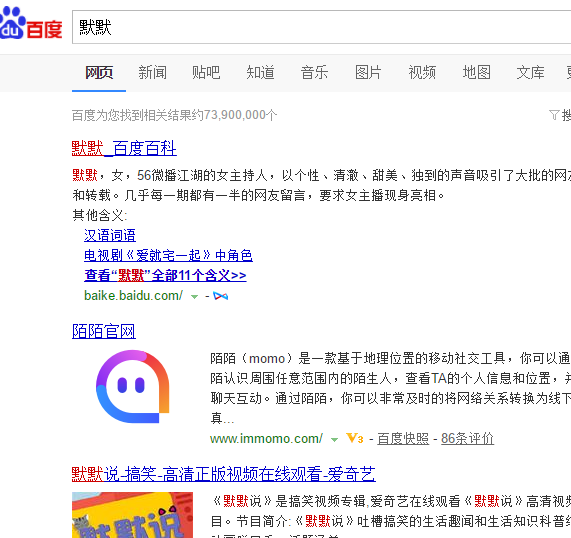
Task: Open the 文库 tab
Action: pyautogui.click(x=530, y=72)
